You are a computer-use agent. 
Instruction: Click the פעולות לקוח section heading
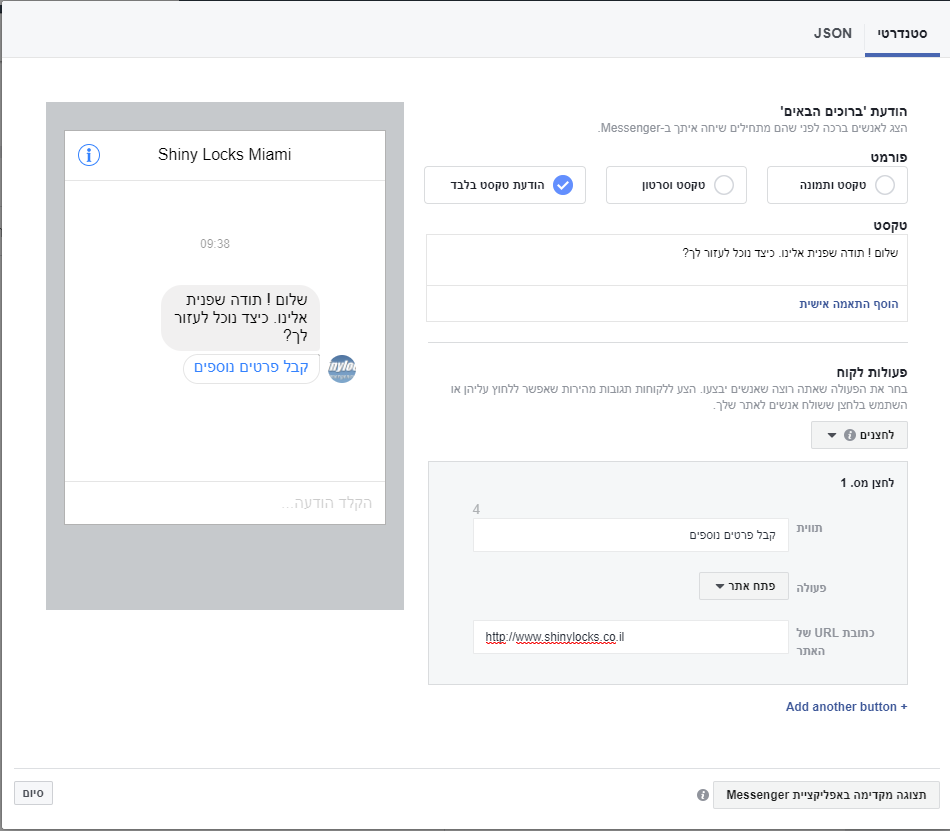click(x=872, y=372)
